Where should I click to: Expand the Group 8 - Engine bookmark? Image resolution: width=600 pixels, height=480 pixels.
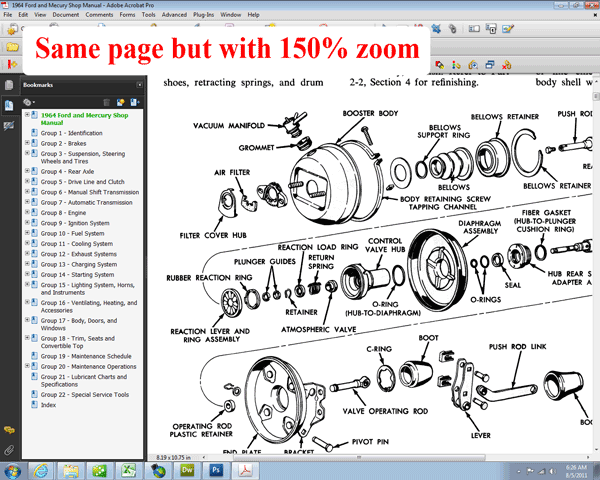27,212
